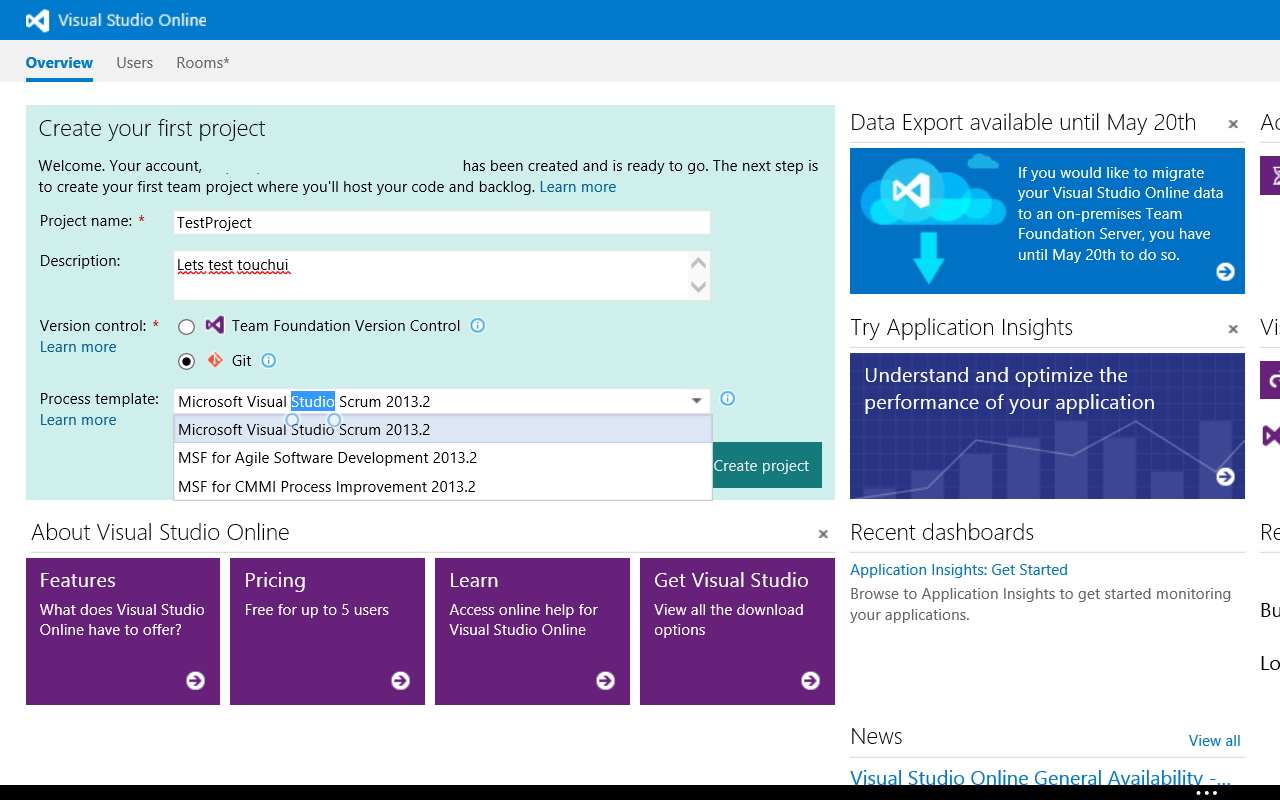
Task: Select the Git radio button
Action: 187,362
